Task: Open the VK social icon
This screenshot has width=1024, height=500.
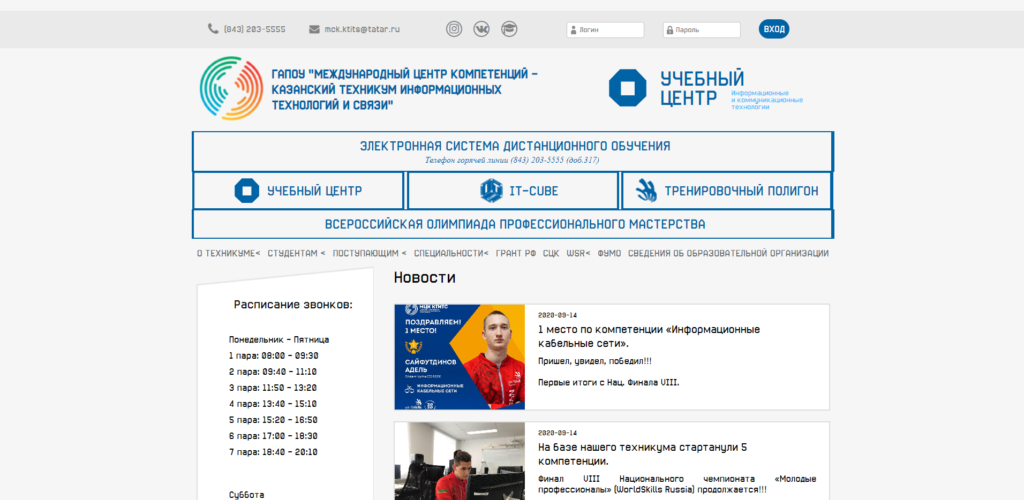Action: point(481,29)
